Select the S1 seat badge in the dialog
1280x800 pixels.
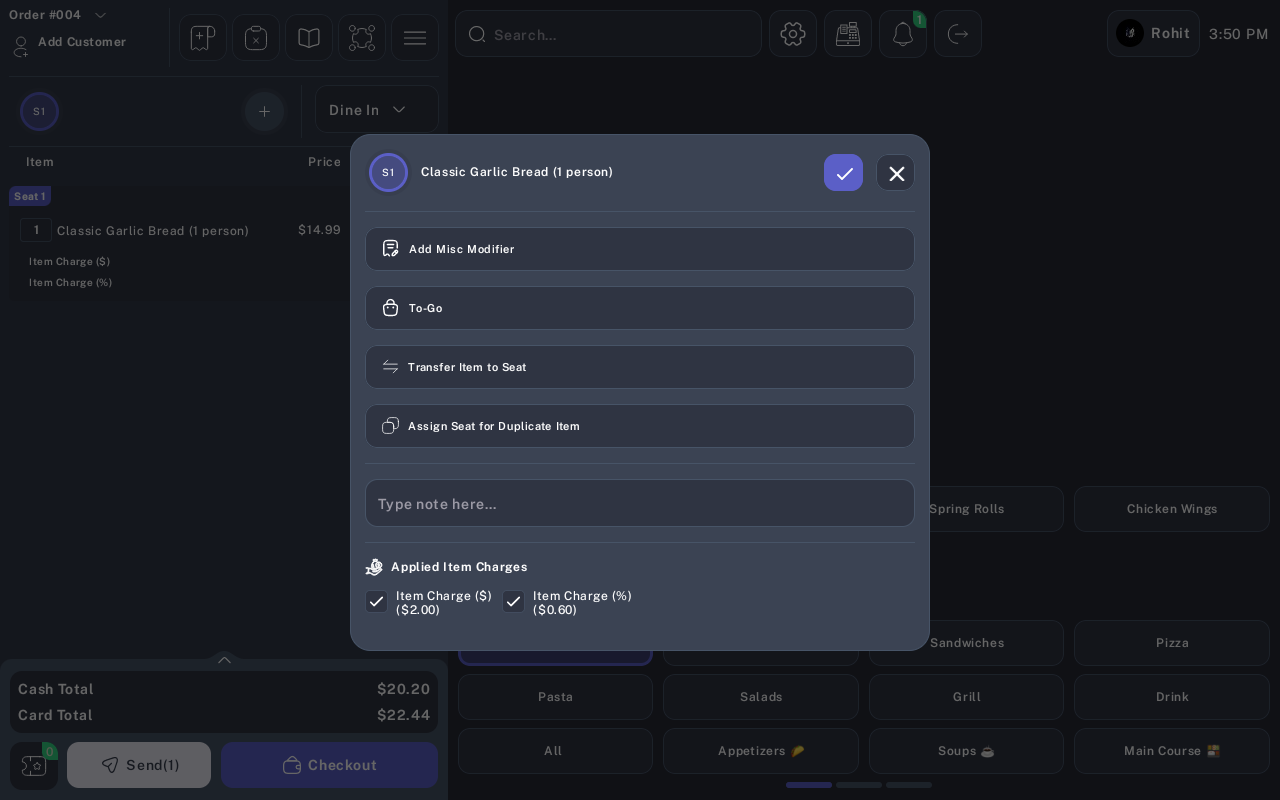pyautogui.click(x=388, y=172)
